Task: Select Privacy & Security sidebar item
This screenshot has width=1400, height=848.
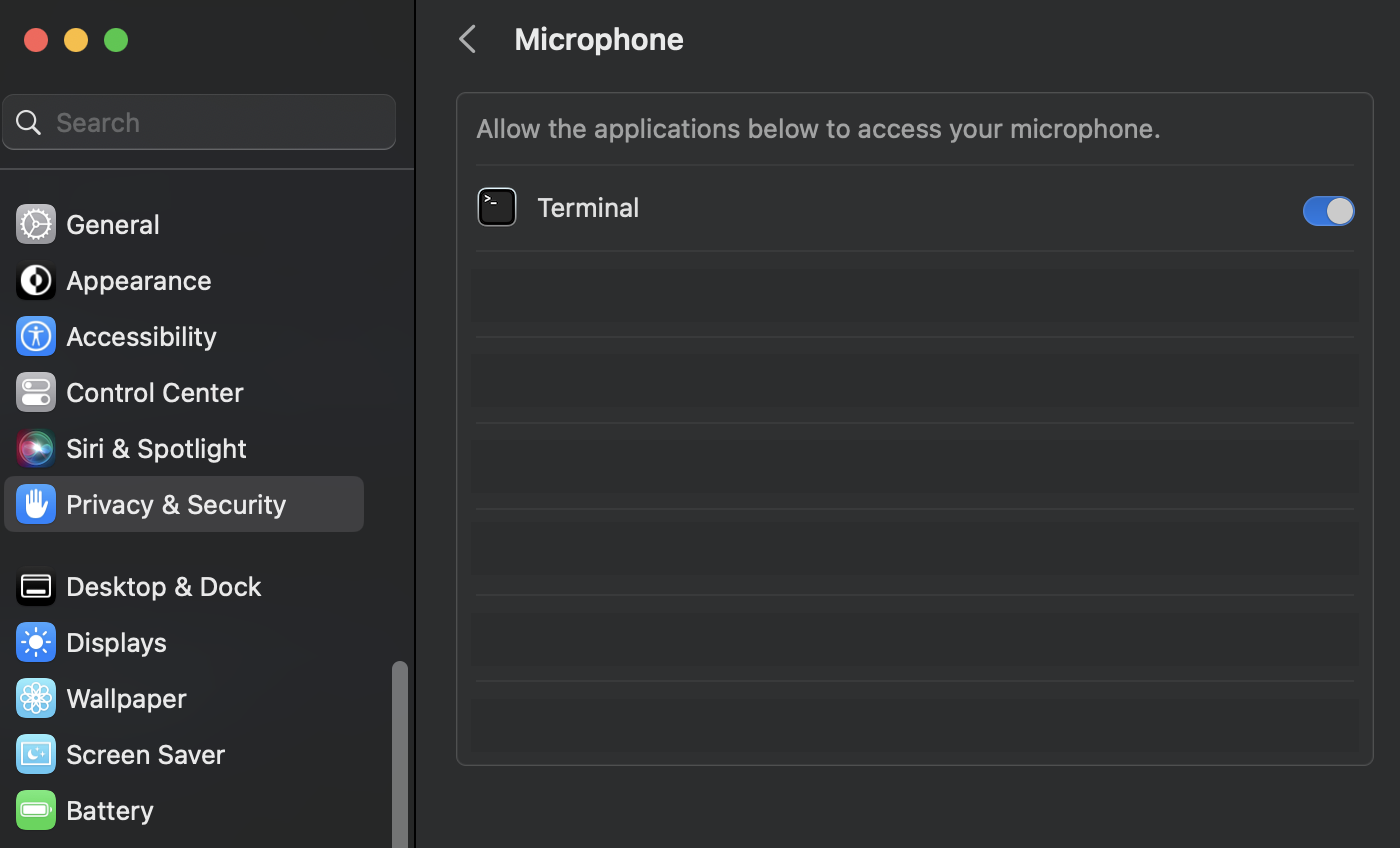Action: coord(184,504)
